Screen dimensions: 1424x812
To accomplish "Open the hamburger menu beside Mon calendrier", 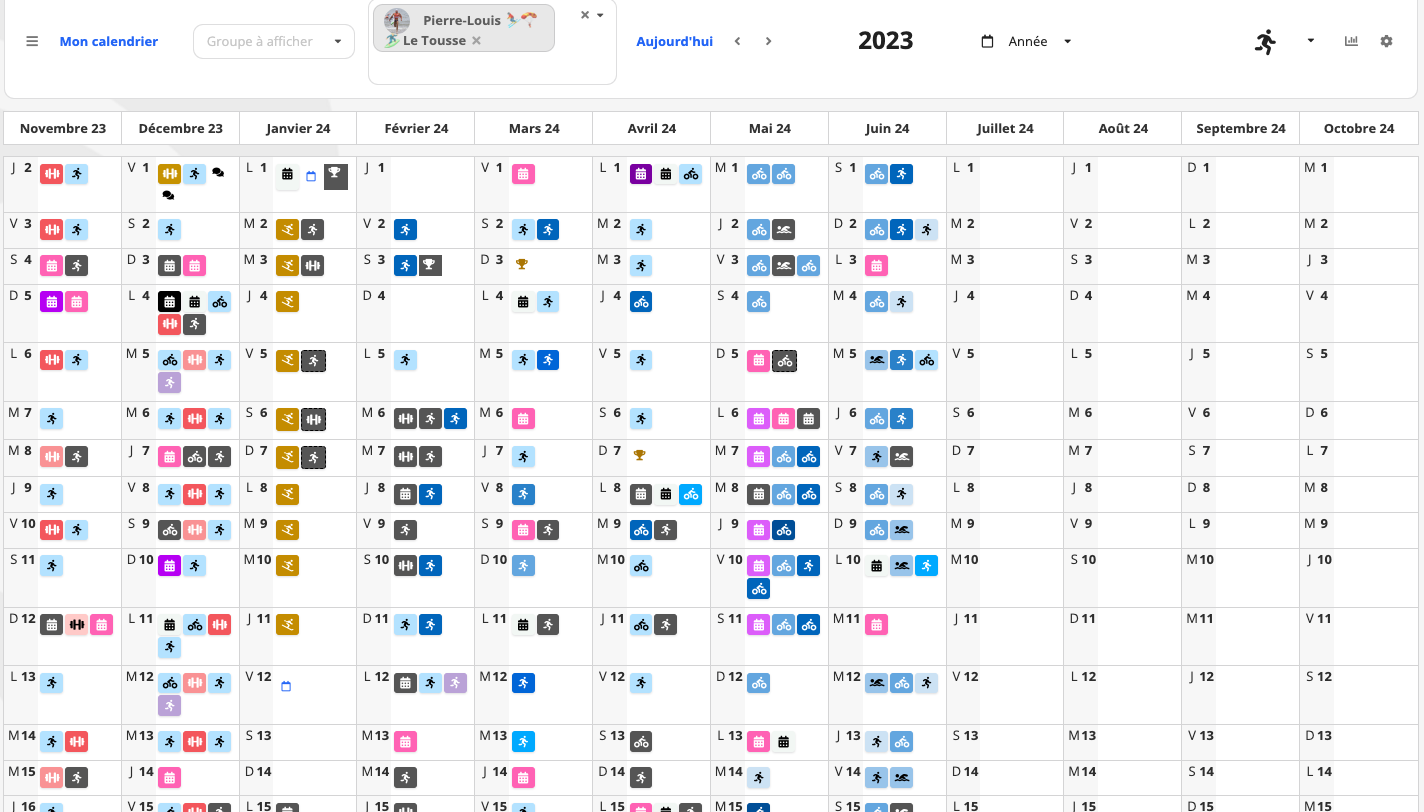I will 32,42.
